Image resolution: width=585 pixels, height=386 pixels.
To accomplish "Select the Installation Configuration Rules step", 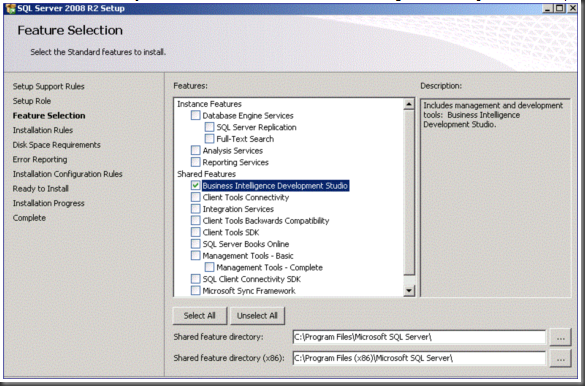I will (68, 174).
